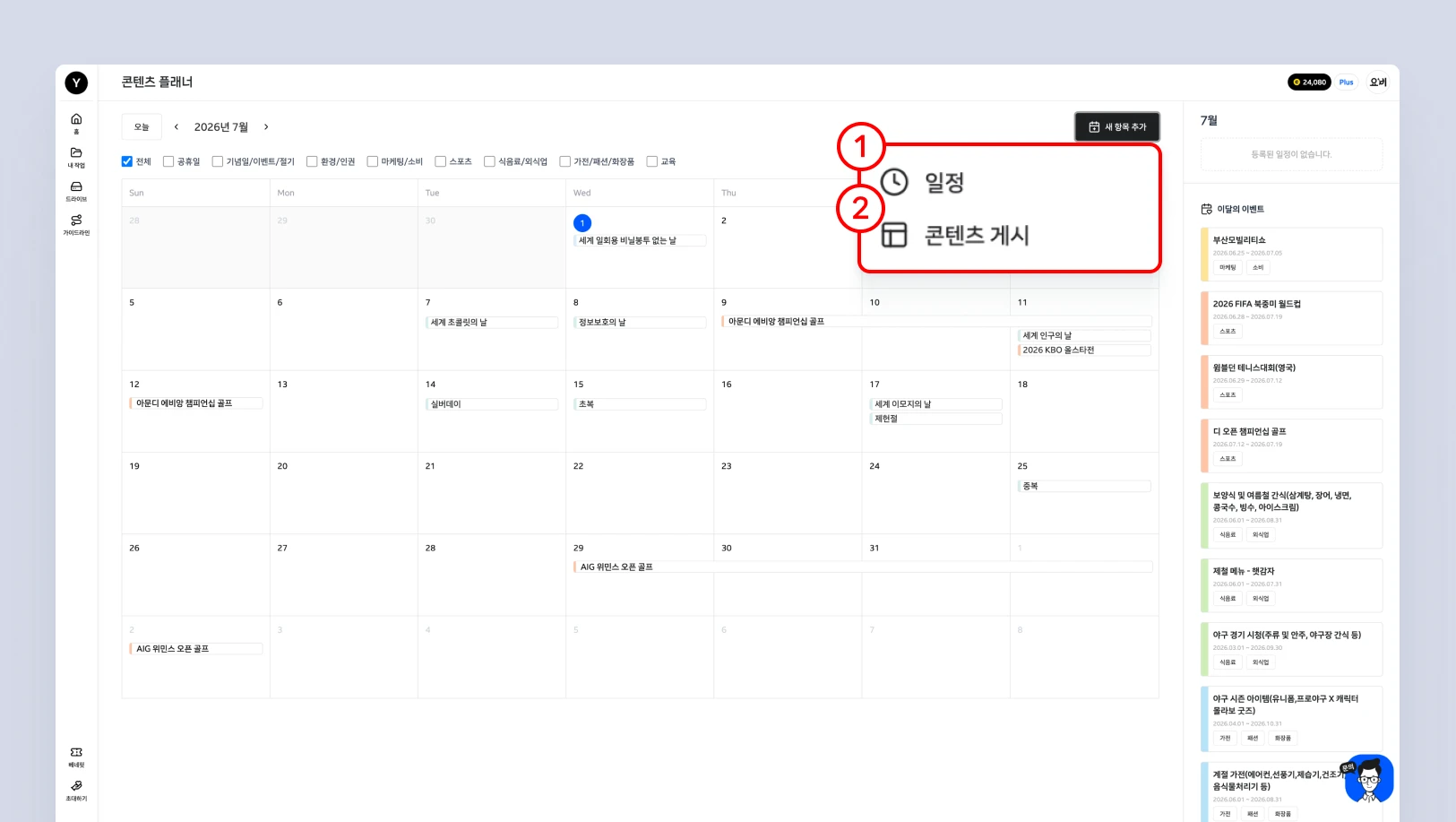Click 스포츠 tag on FIFA 월드컵 card
1456x822 pixels.
1228,331
